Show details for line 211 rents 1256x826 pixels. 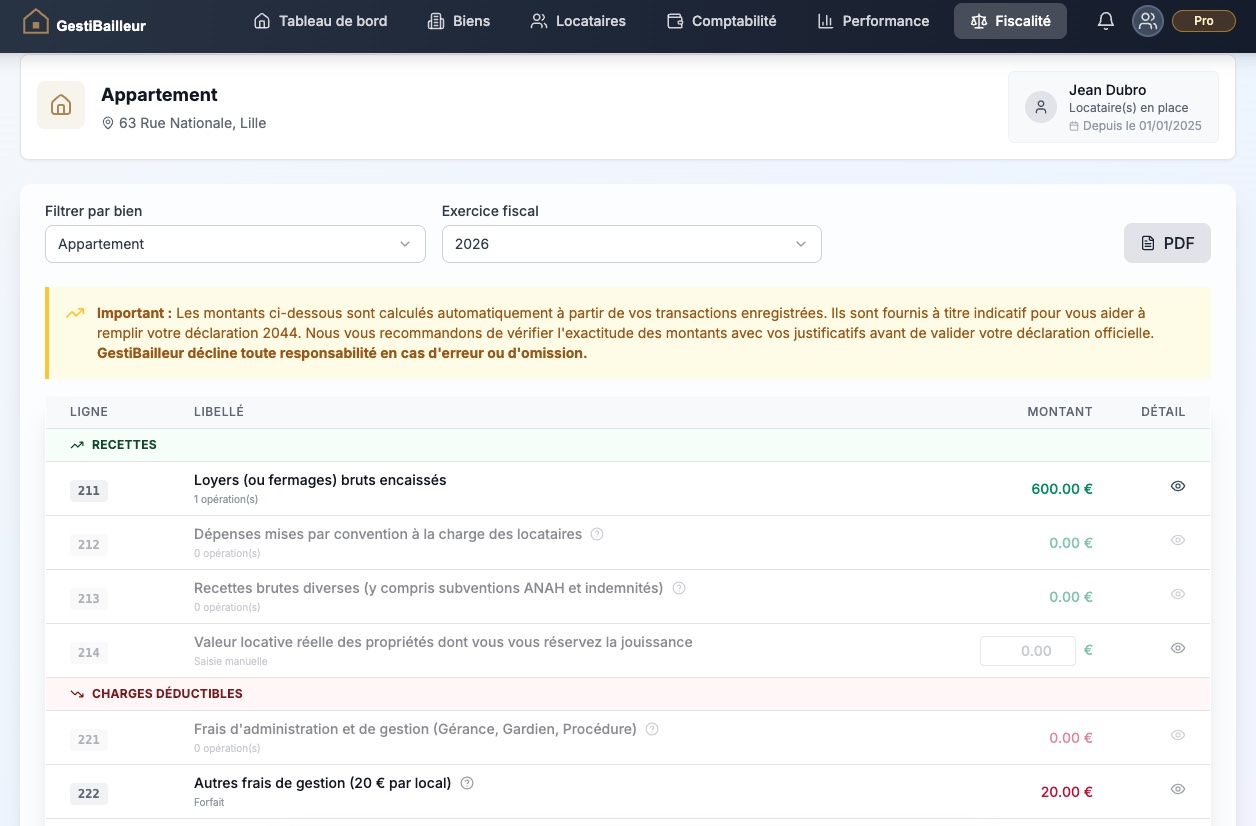(1178, 486)
